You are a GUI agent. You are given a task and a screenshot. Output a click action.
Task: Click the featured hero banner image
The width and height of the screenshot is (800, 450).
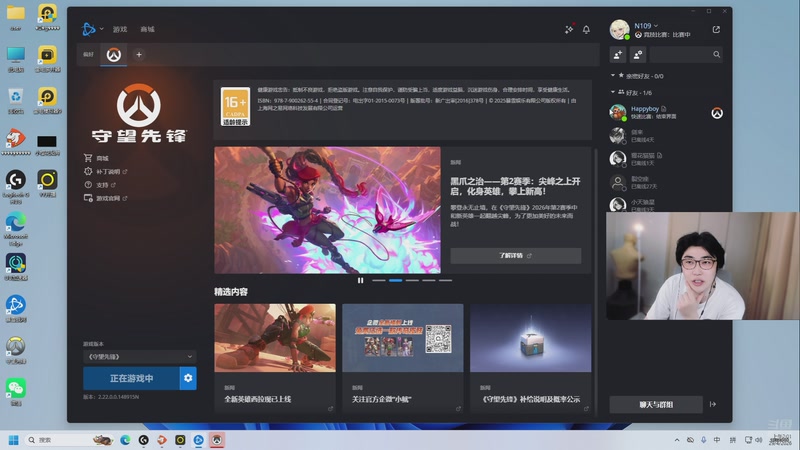[328, 210]
